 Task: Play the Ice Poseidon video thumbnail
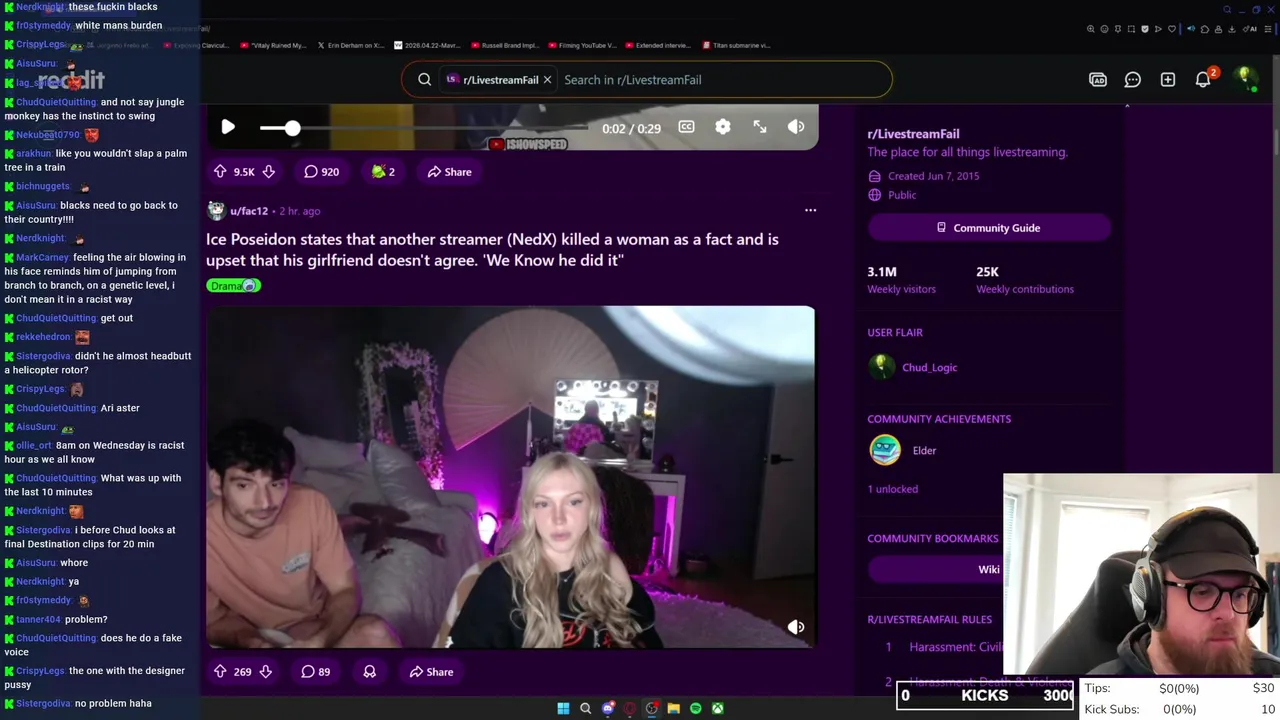coord(510,477)
